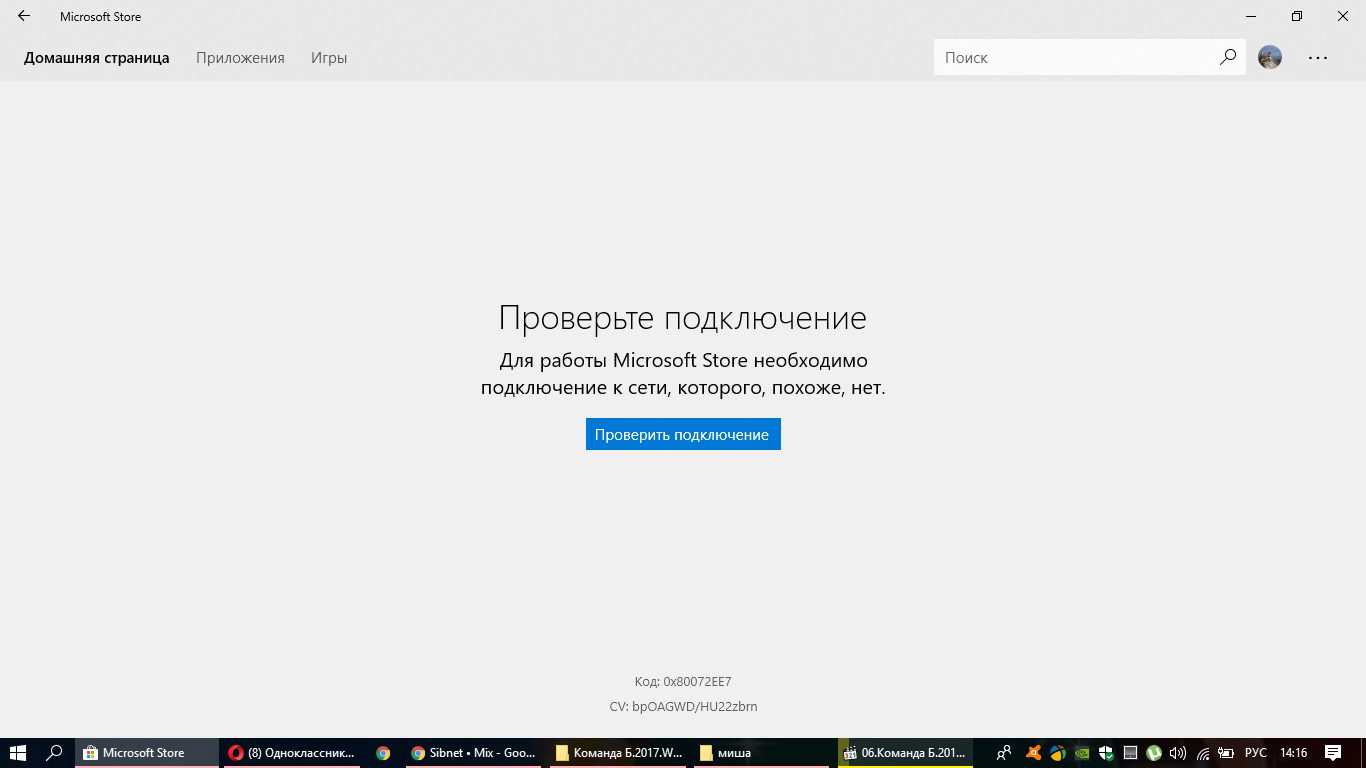Select Microsoft Store taskbar button
The width and height of the screenshot is (1366, 768).
(x=147, y=752)
